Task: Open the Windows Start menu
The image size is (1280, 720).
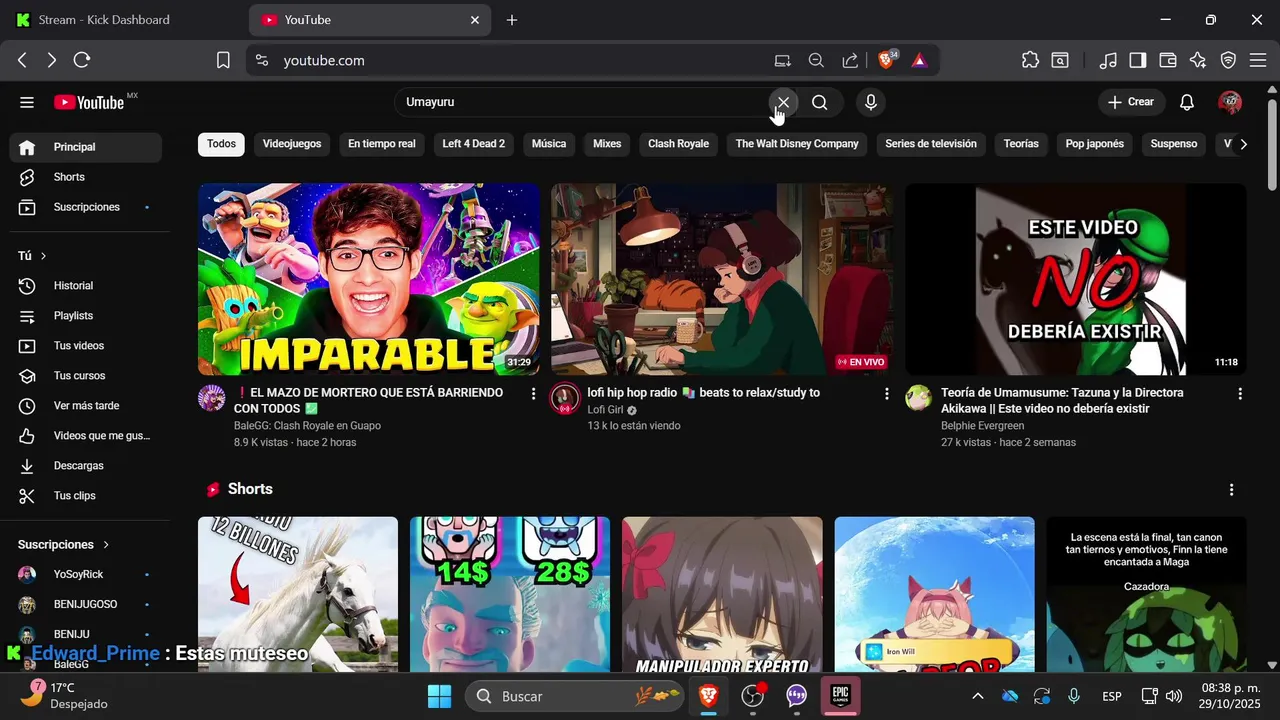Action: point(439,696)
